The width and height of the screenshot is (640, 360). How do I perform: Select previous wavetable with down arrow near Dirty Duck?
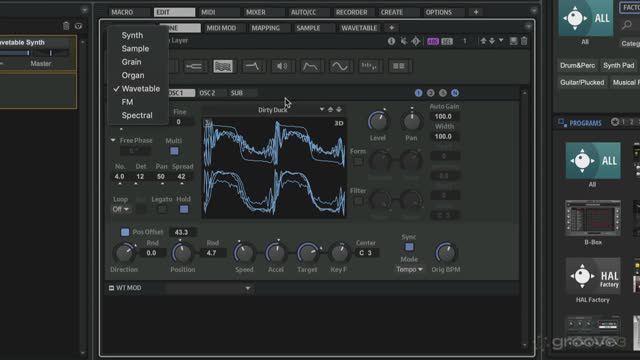[x=339, y=109]
